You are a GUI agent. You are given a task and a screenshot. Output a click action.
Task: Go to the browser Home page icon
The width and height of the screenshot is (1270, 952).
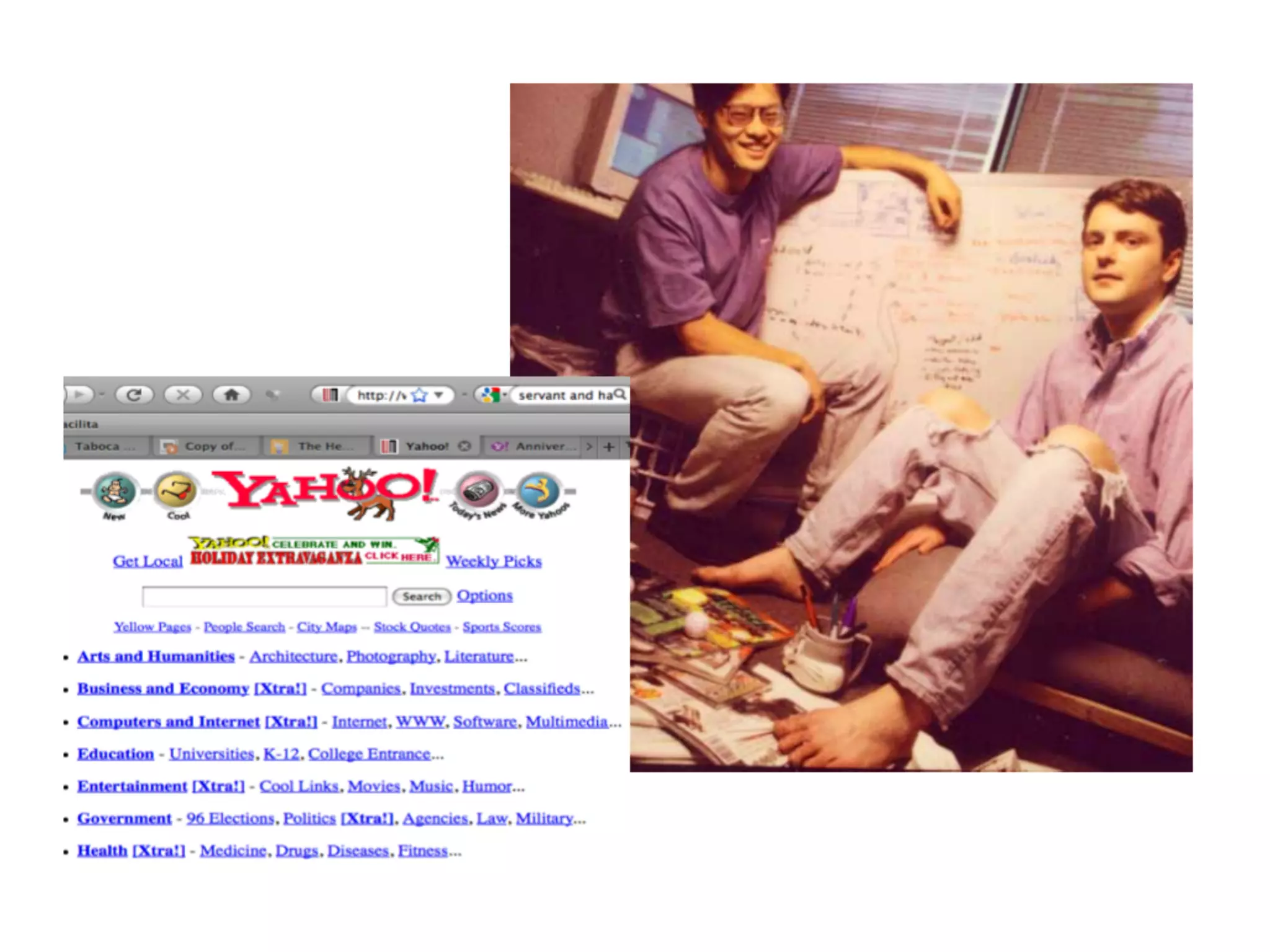[x=231, y=395]
